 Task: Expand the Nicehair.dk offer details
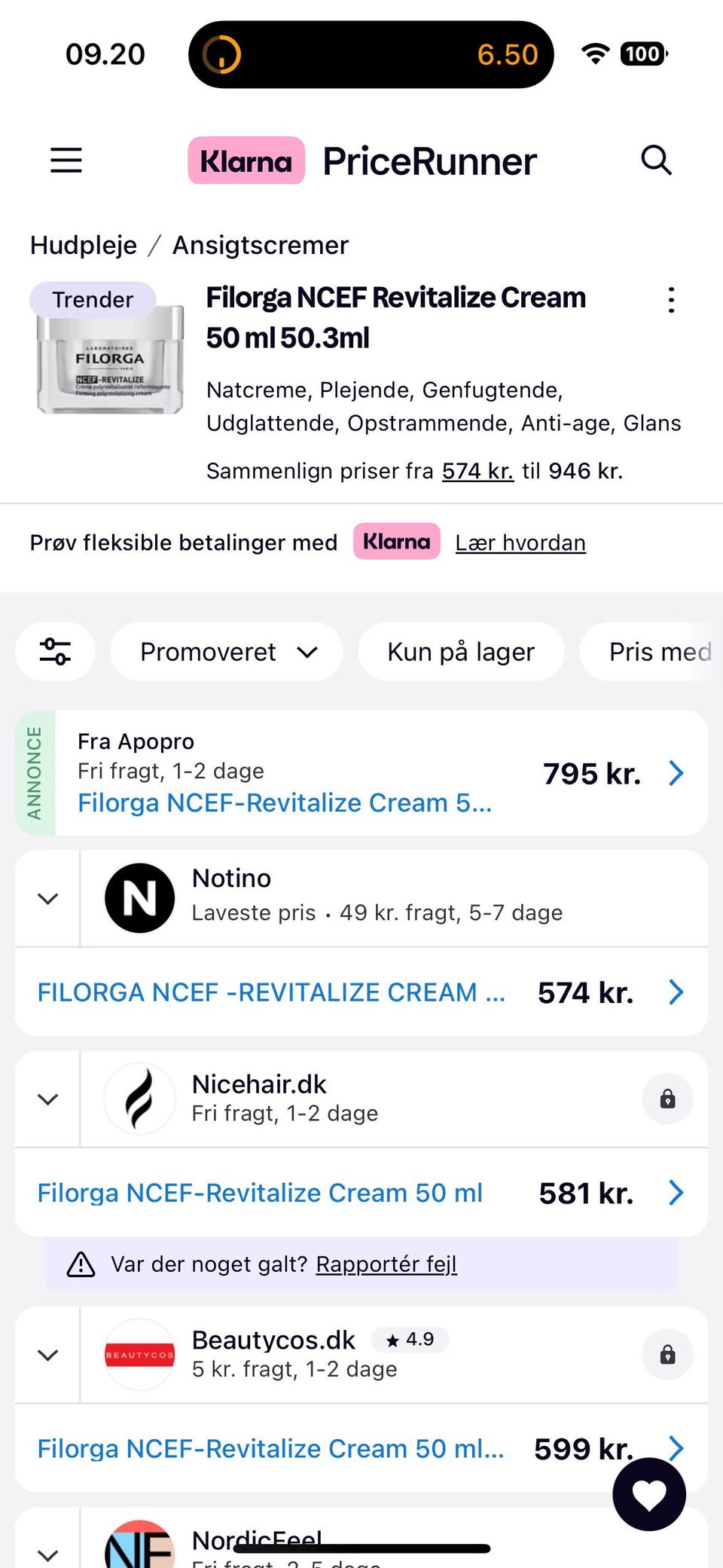(48, 1099)
